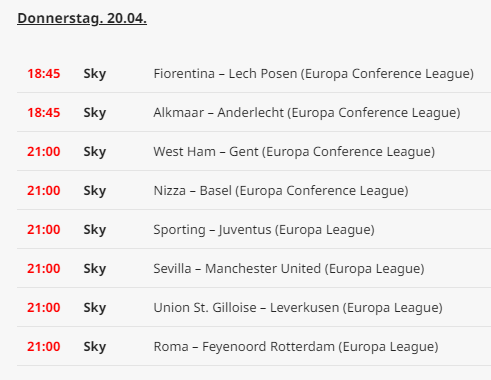The height and width of the screenshot is (380, 491).
Task: Click the Sevilla – Manchester United fixture
Action: click(x=289, y=269)
